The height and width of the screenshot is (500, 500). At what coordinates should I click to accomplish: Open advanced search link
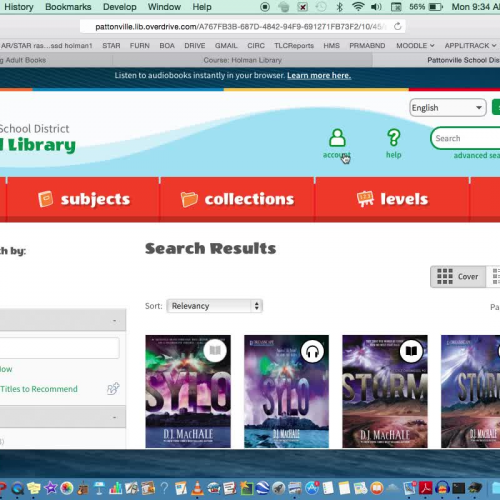(x=477, y=155)
